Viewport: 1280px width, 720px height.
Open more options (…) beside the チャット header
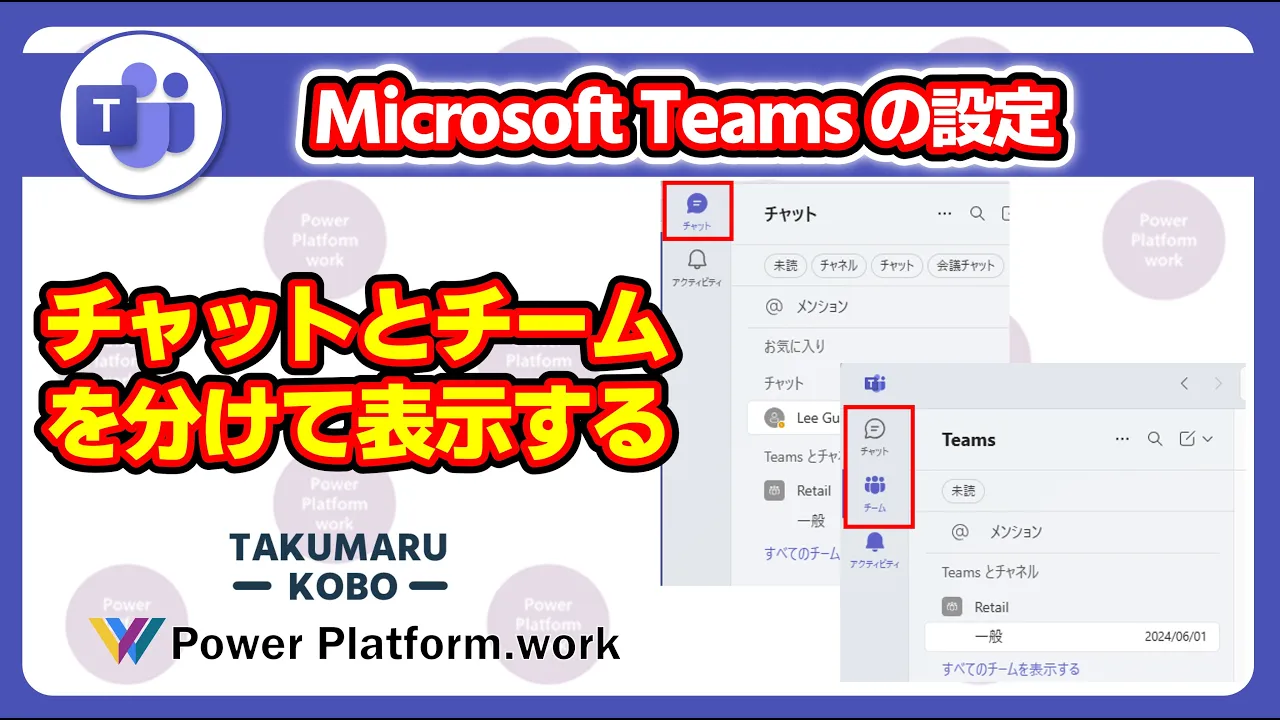[x=944, y=213]
